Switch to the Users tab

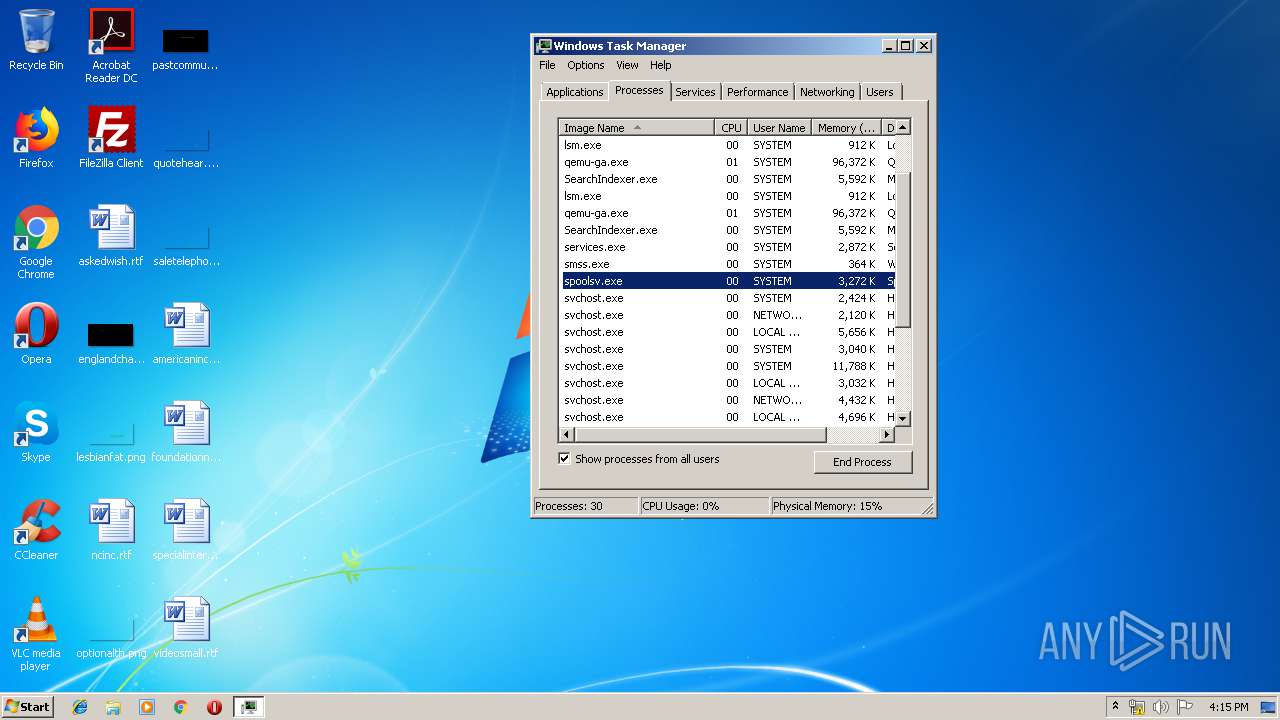pyautogui.click(x=880, y=92)
